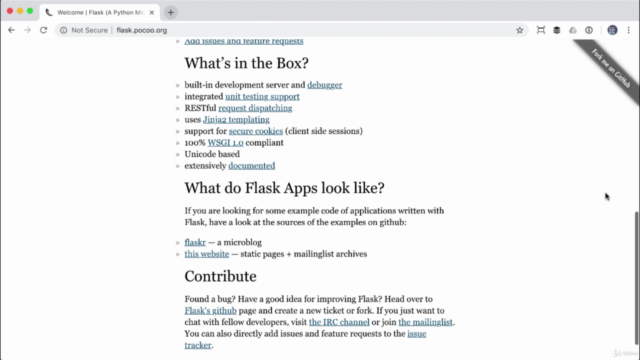This screenshot has width=640, height=360.
Task: Visit the IRC channel link
Action: click(x=339, y=322)
